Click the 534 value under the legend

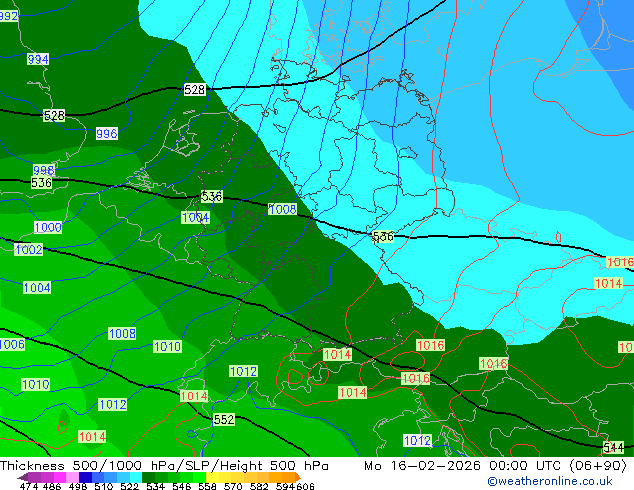click(x=155, y=486)
